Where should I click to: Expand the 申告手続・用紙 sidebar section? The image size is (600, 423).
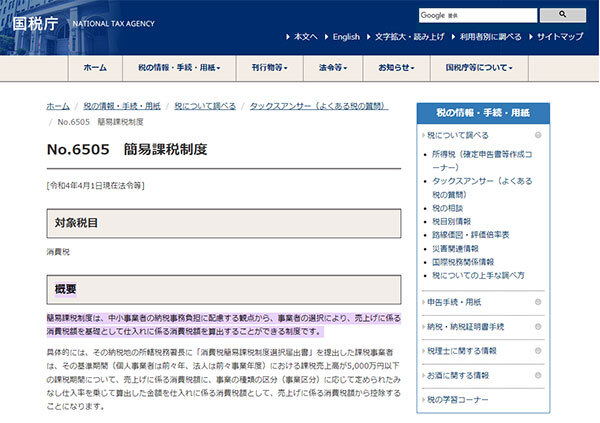pyautogui.click(x=538, y=301)
